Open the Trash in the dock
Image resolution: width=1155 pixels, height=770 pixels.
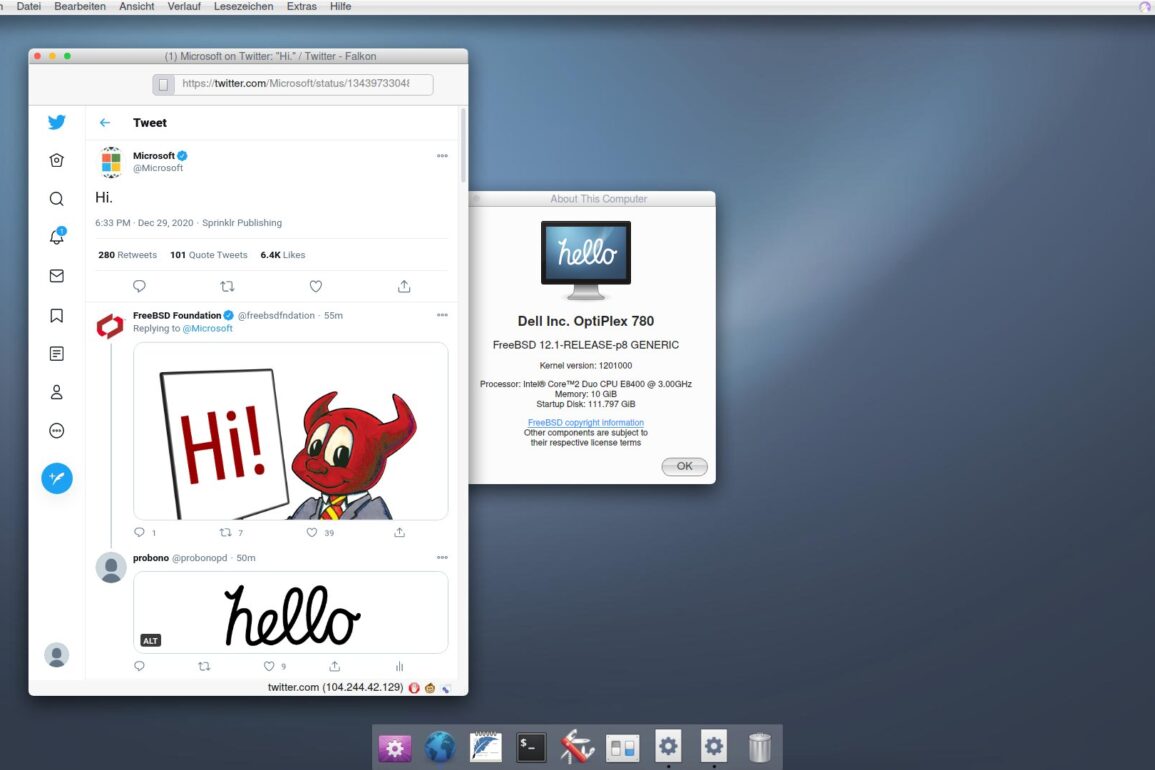[760, 747]
